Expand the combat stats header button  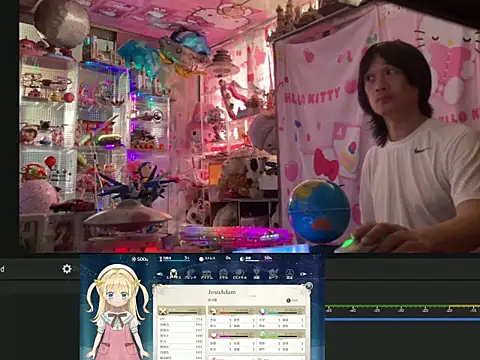pyautogui.click(x=201, y=311)
